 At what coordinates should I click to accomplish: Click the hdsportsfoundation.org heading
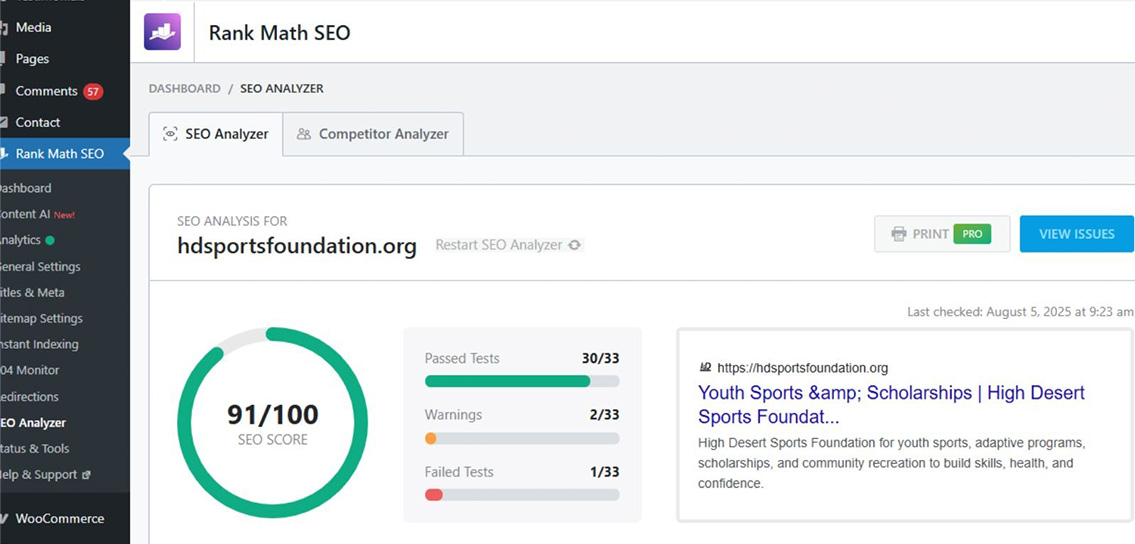point(297,246)
